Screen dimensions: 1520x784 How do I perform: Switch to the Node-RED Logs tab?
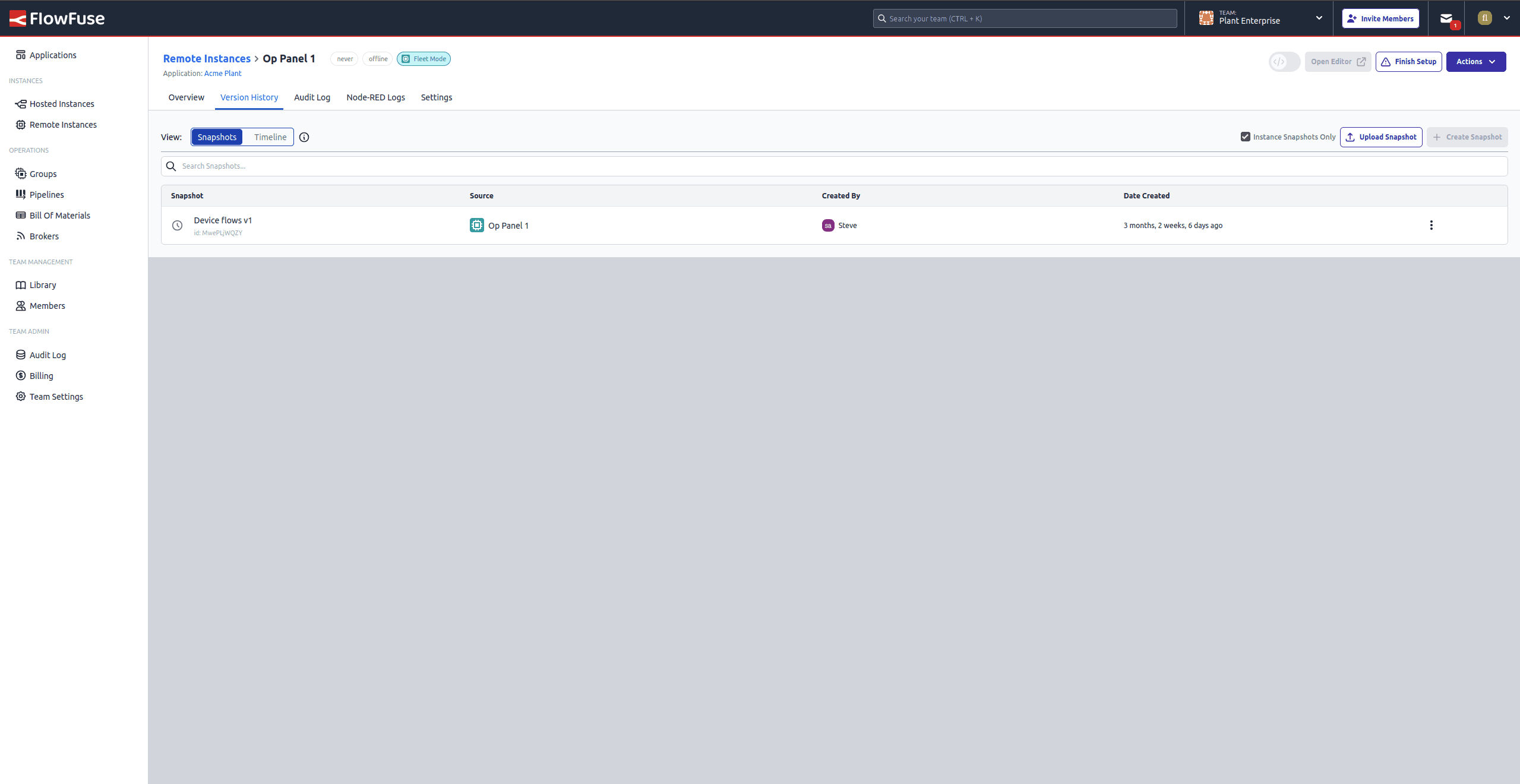click(x=375, y=97)
